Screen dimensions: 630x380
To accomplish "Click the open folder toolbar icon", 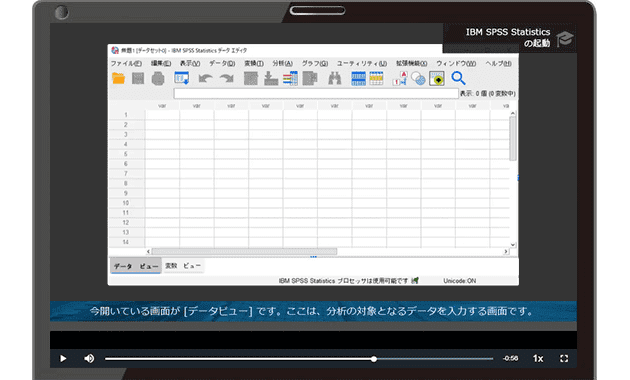I will coord(119,78).
